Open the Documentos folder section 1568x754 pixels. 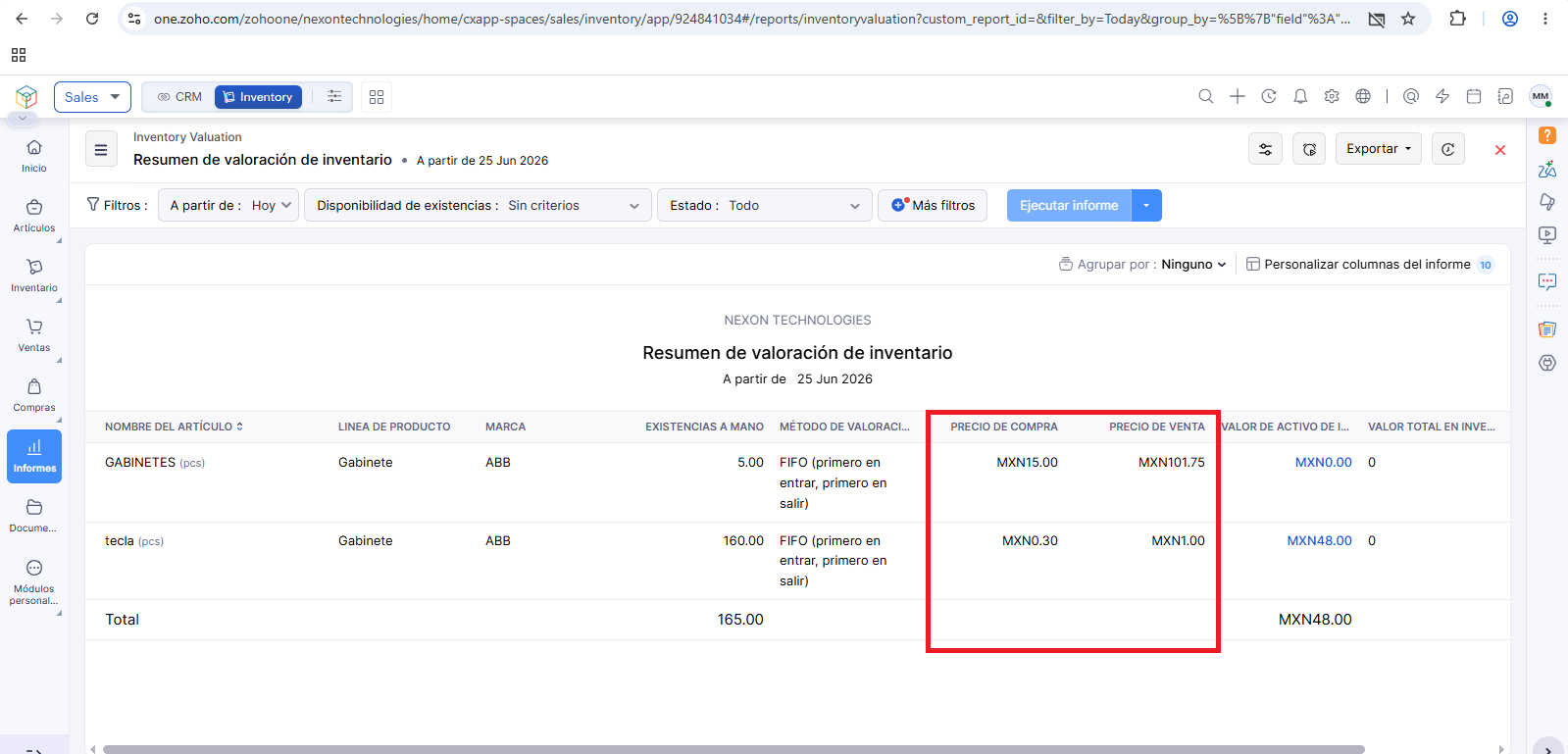[34, 516]
